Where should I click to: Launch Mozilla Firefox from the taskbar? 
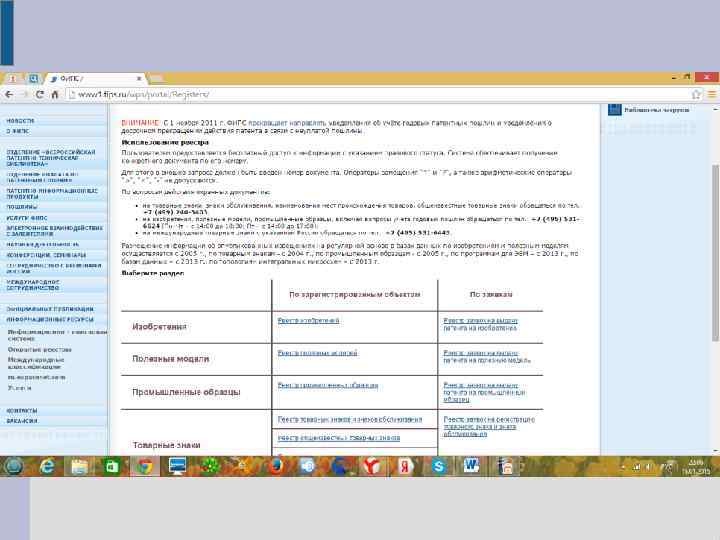point(276,467)
